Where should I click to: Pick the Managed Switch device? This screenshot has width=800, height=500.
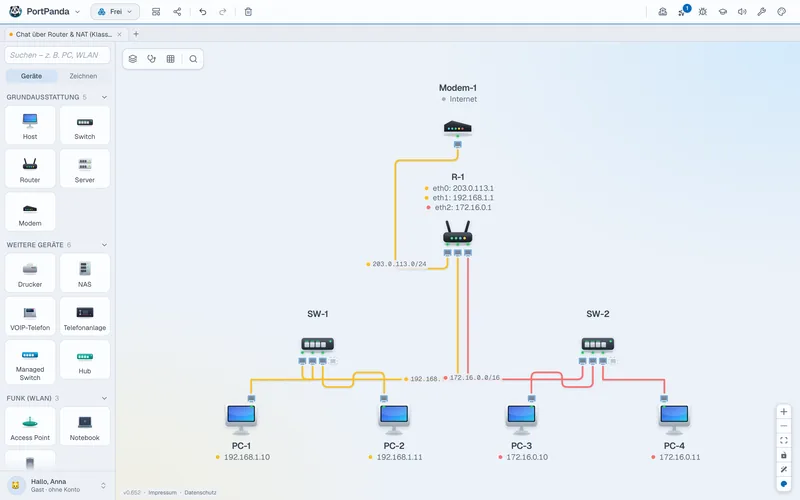pyautogui.click(x=30, y=362)
